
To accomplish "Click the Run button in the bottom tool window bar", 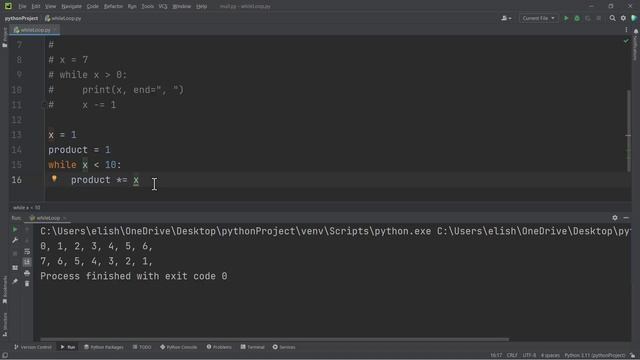I will pos(68,347).
